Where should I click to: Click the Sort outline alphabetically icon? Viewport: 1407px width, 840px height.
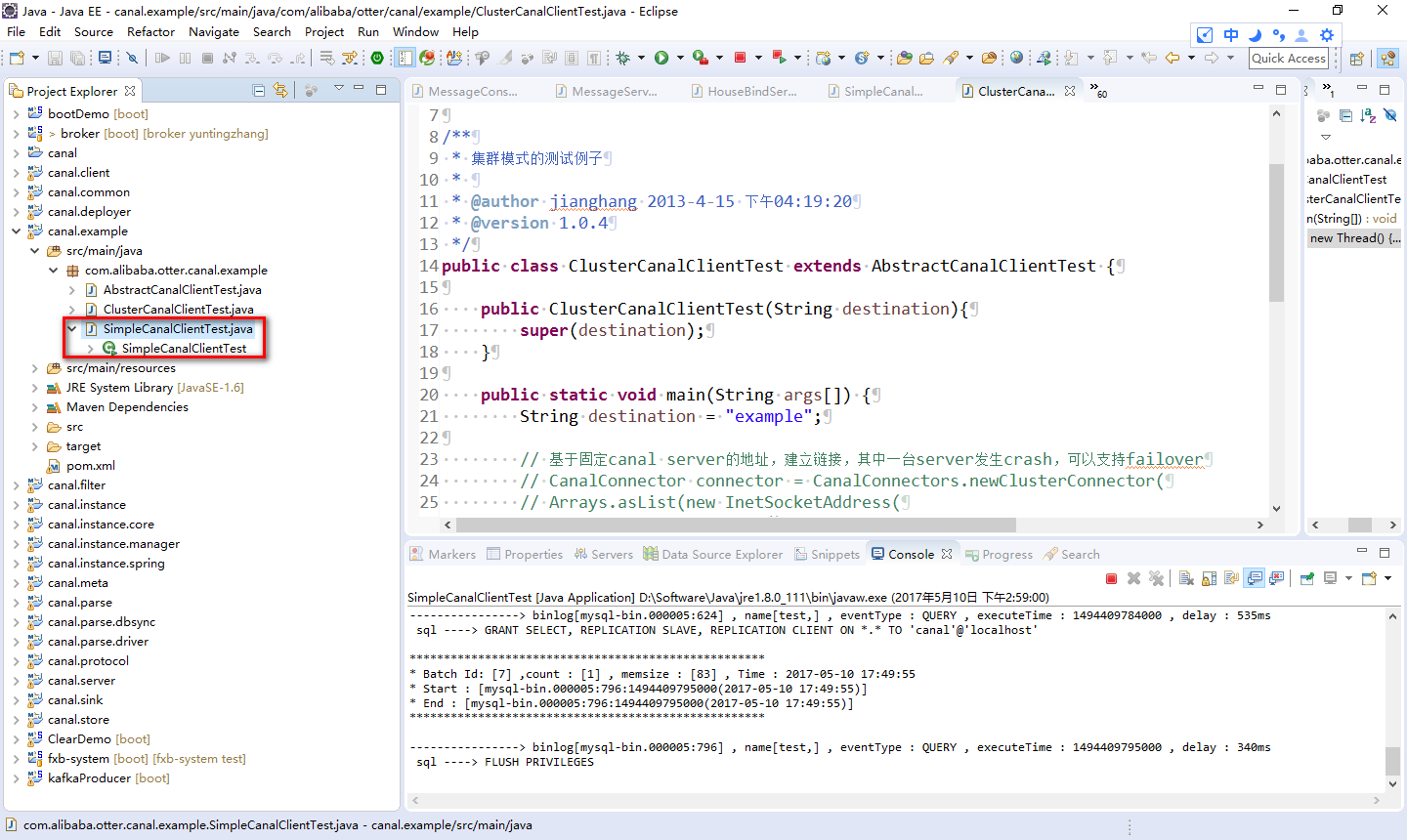point(1368,115)
